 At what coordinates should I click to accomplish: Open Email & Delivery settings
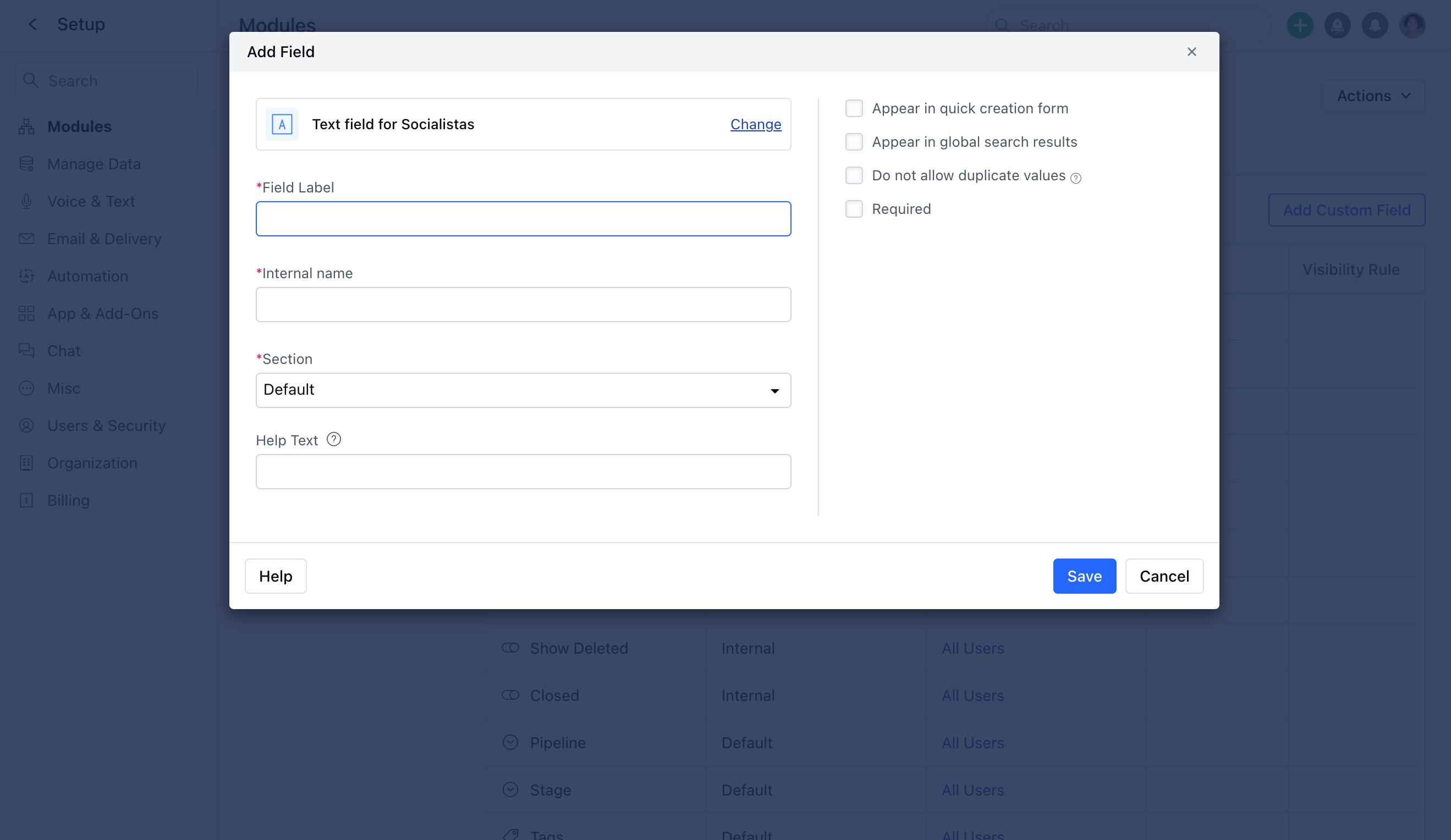click(x=104, y=239)
